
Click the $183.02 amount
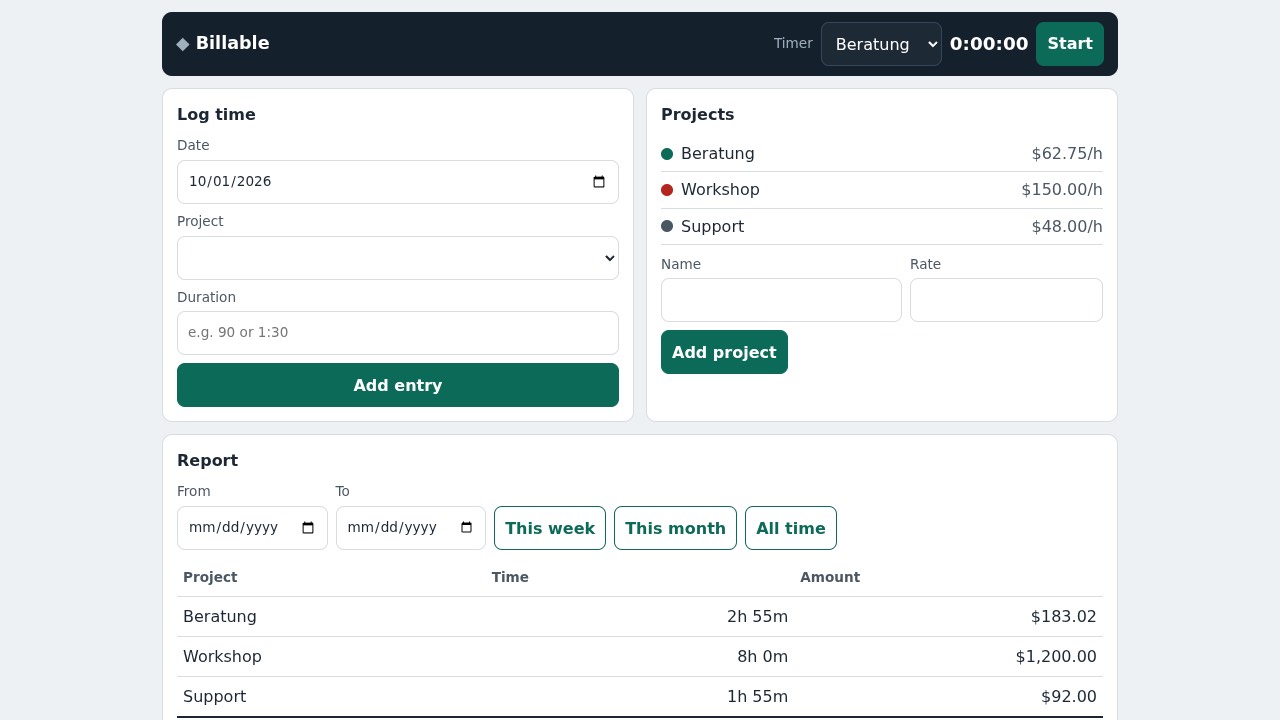1064,617
